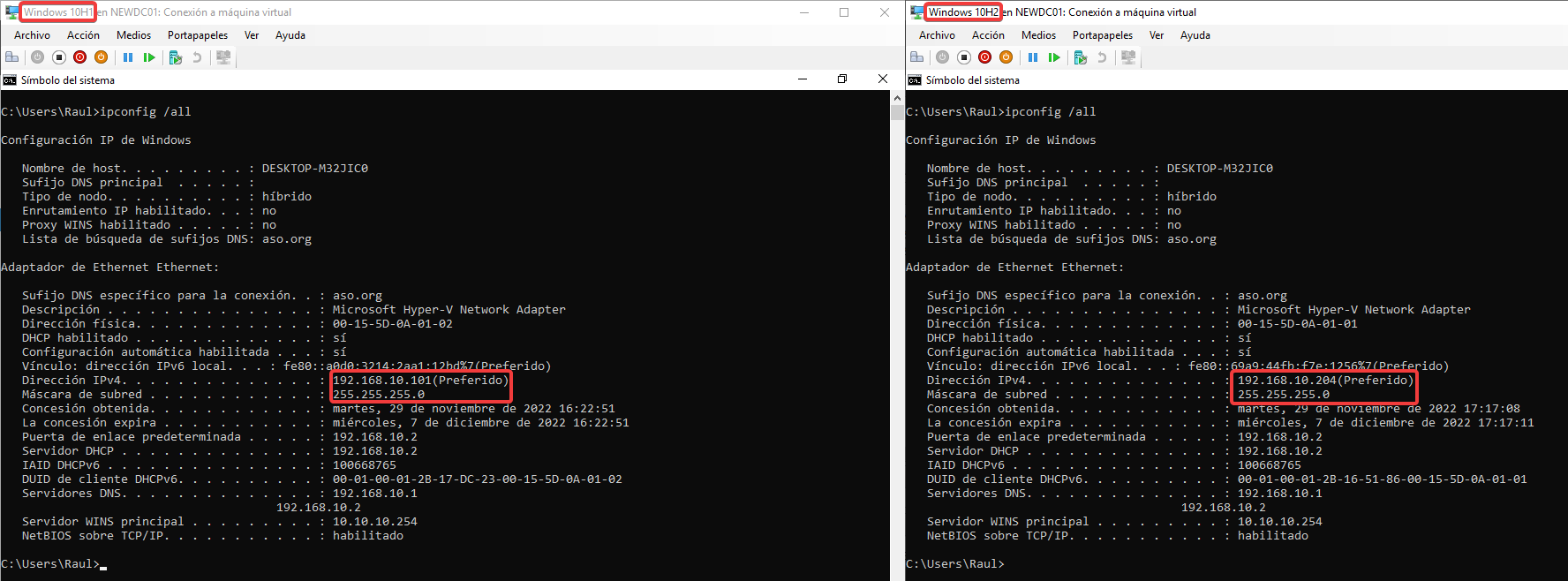The width and height of the screenshot is (1568, 581).
Task: Create a checkpoint for the Windows 10H1 VM
Action: click(176, 57)
